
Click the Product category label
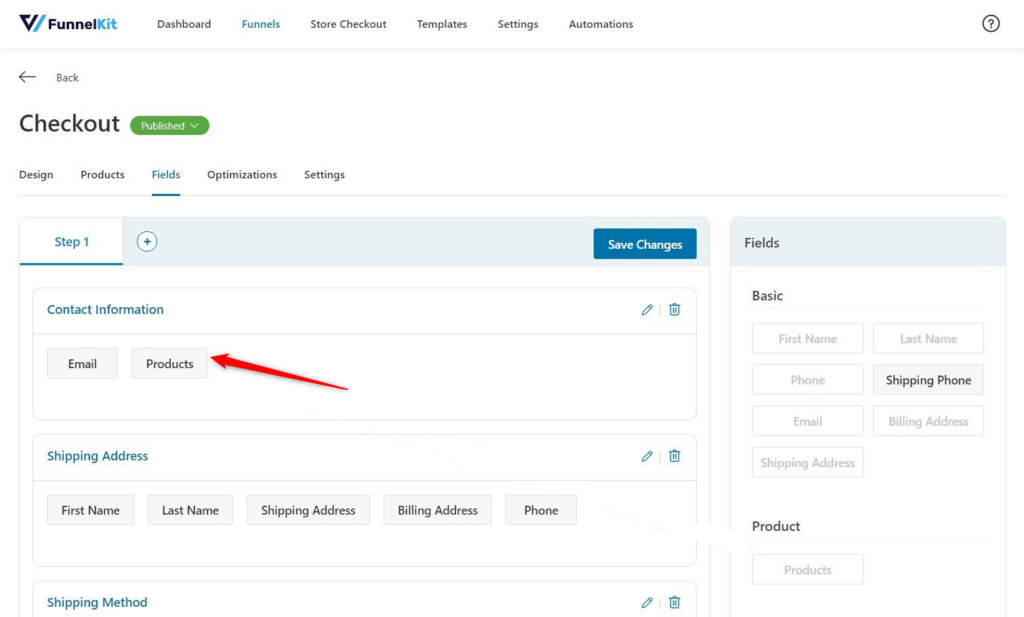pyautogui.click(x=776, y=526)
